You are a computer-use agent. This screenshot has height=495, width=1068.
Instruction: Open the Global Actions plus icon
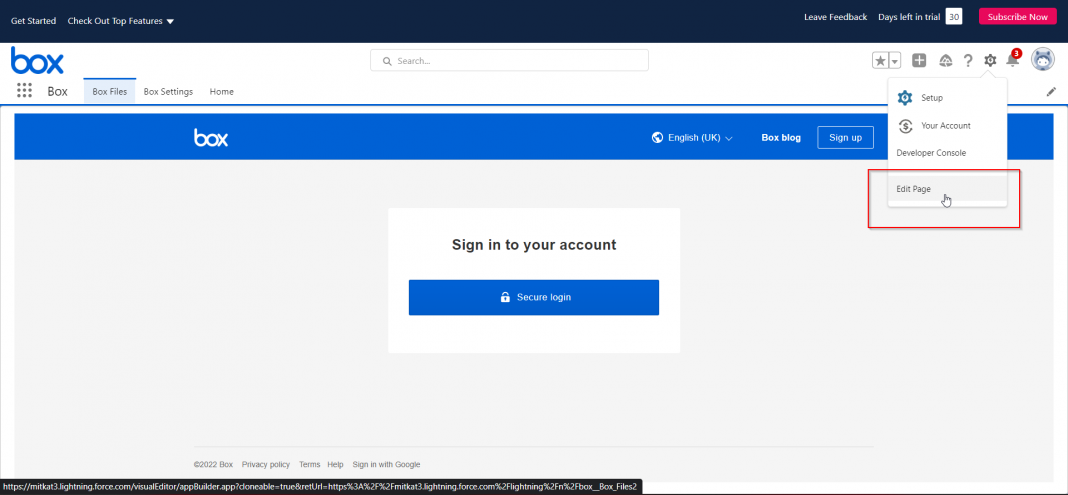tap(919, 61)
